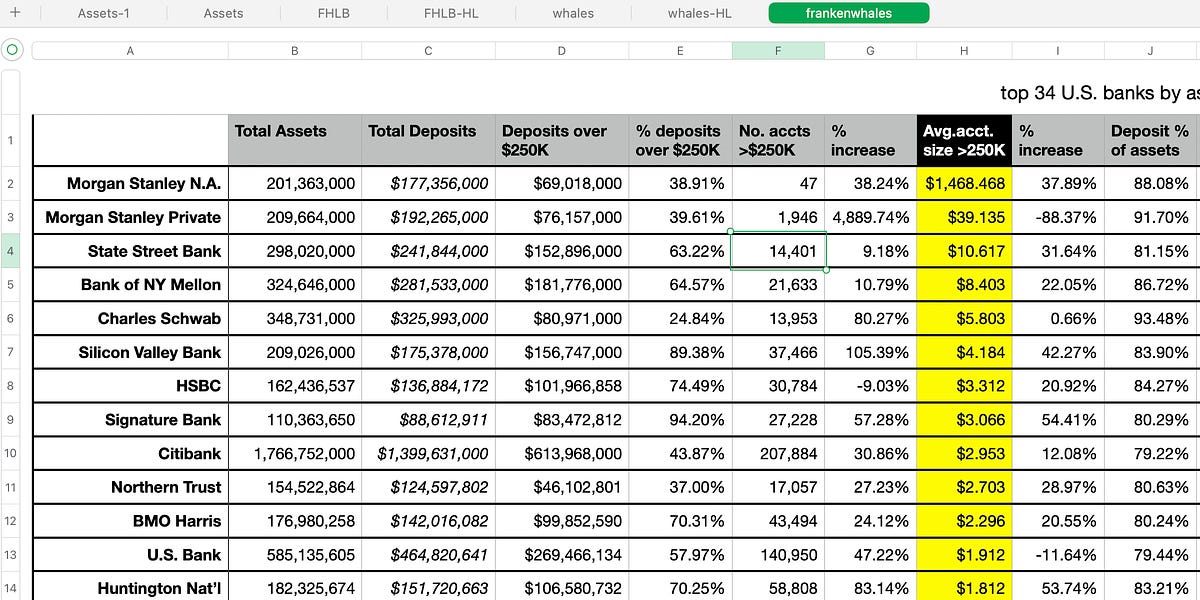Image resolution: width=1200 pixels, height=600 pixels.
Task: Click the Total Assets header cell
Action: (x=294, y=140)
